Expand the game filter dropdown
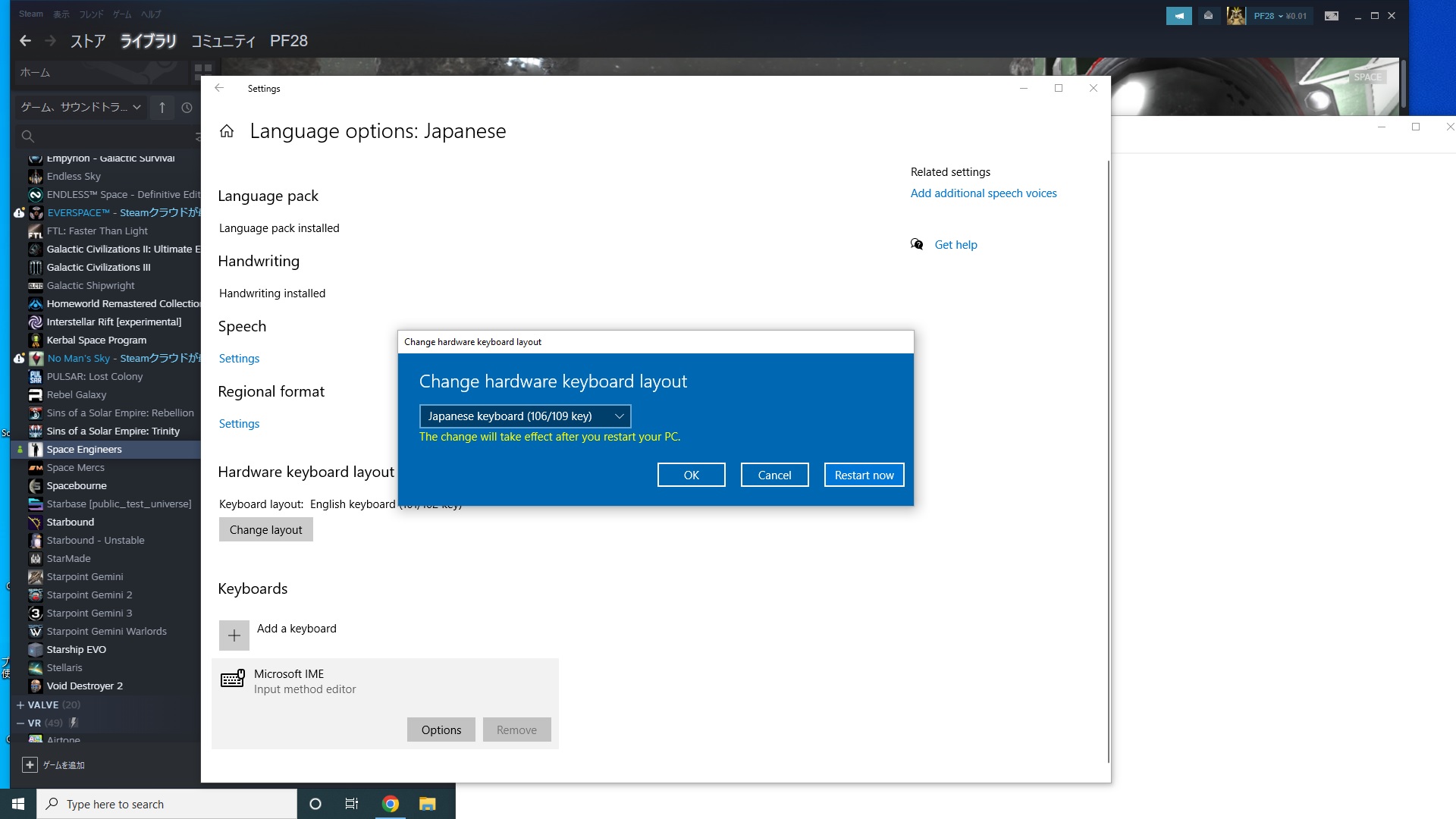The image size is (1456, 819). (x=81, y=108)
